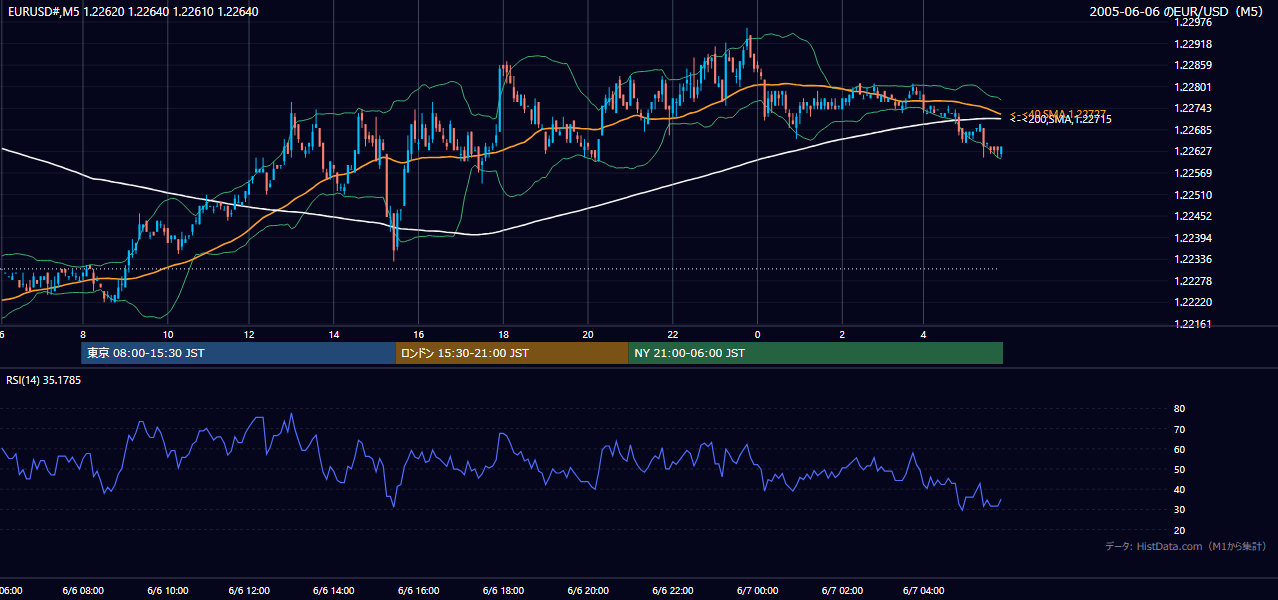Click price axis label 1.22394
The height and width of the screenshot is (600, 1278).
[1192, 238]
